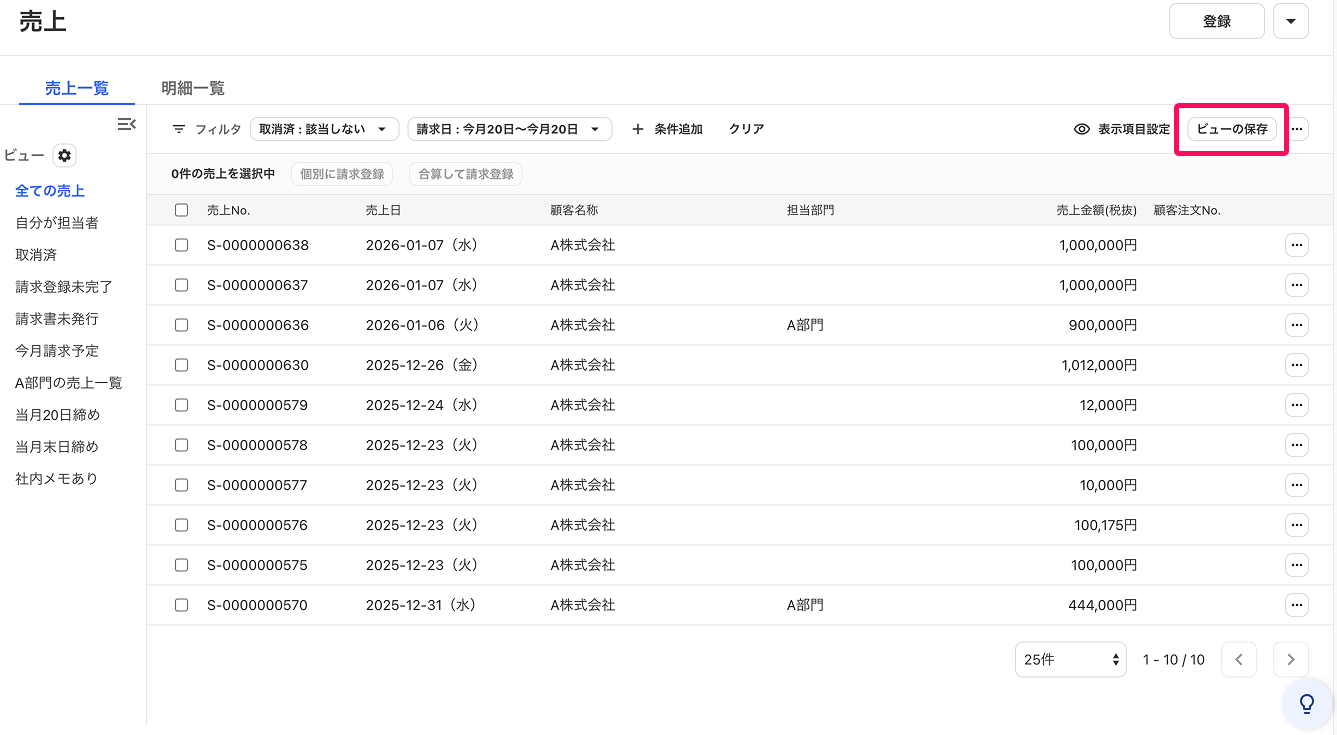Viewport: 1337px width, 735px height.
Task: Open the 請求日 filter dropdown
Action: (510, 129)
